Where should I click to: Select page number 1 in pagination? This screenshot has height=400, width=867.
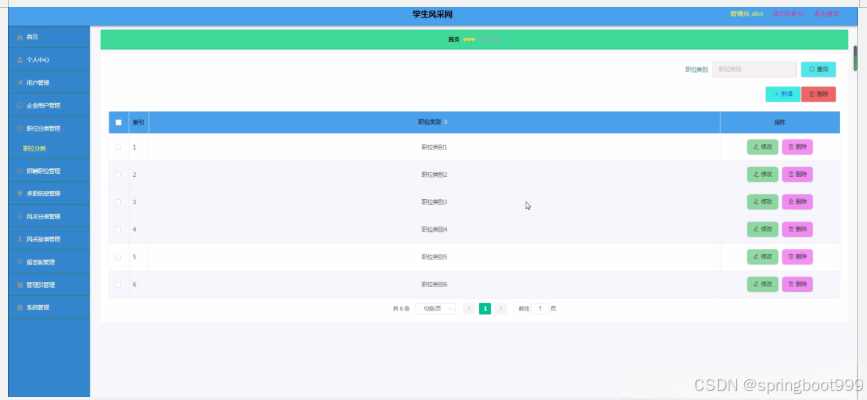tap(485, 309)
